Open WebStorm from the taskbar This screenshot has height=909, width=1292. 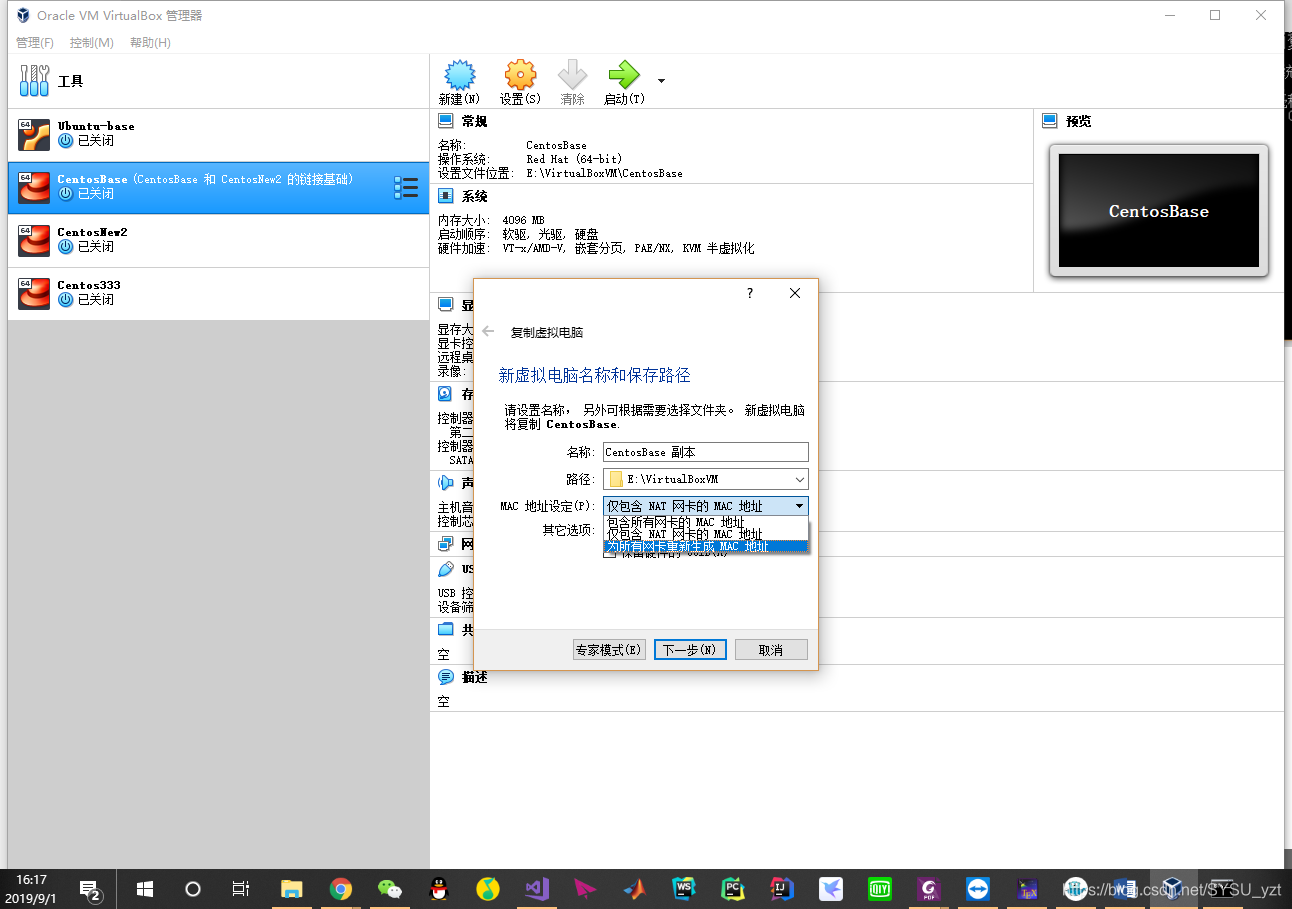click(x=684, y=888)
